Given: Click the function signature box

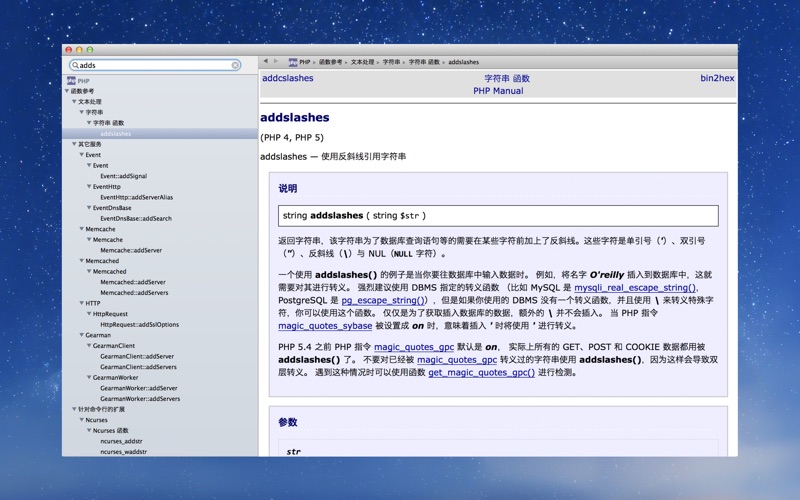Looking at the screenshot, I should pyautogui.click(x=498, y=216).
